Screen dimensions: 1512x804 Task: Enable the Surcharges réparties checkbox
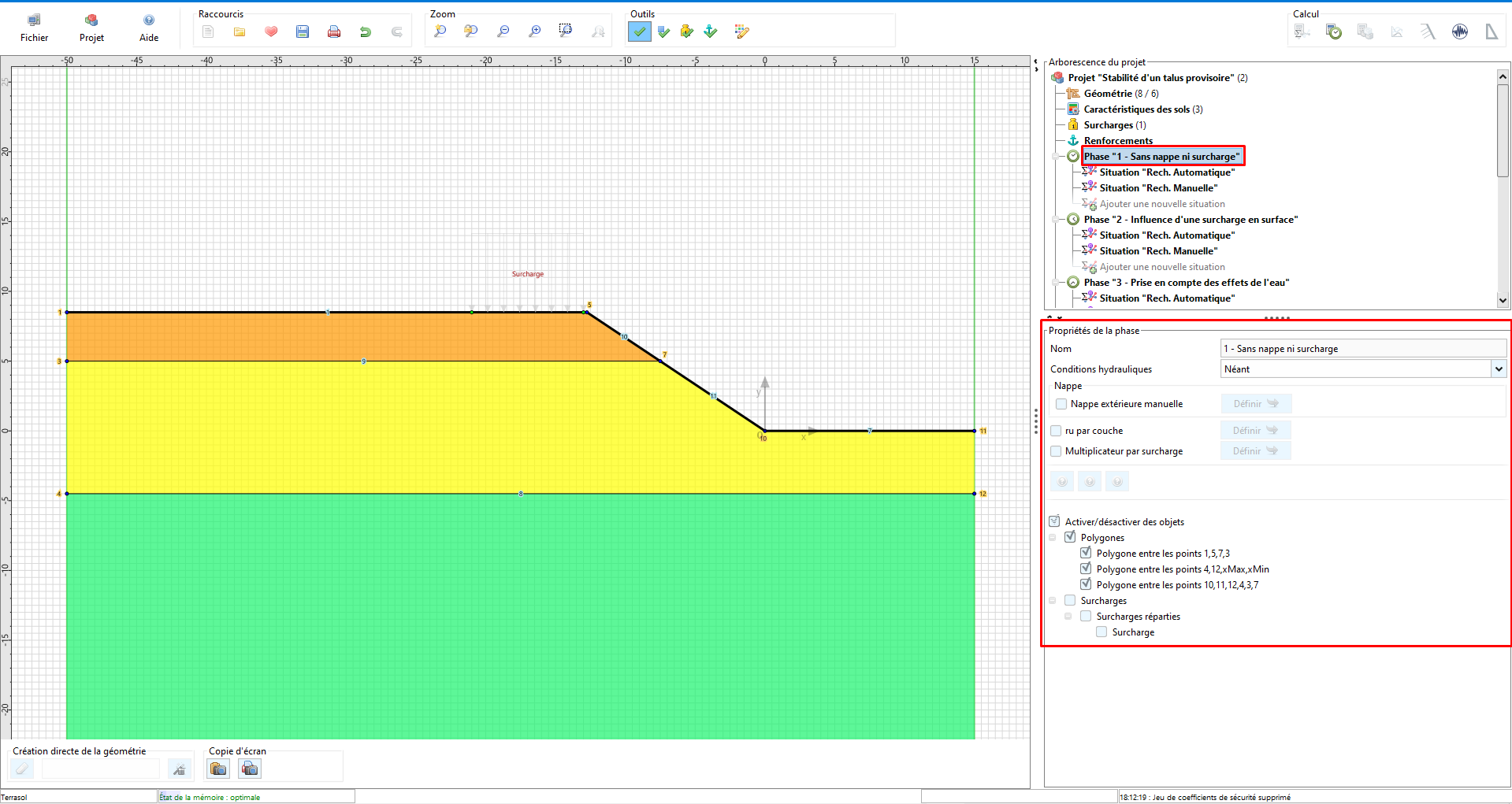click(1086, 617)
